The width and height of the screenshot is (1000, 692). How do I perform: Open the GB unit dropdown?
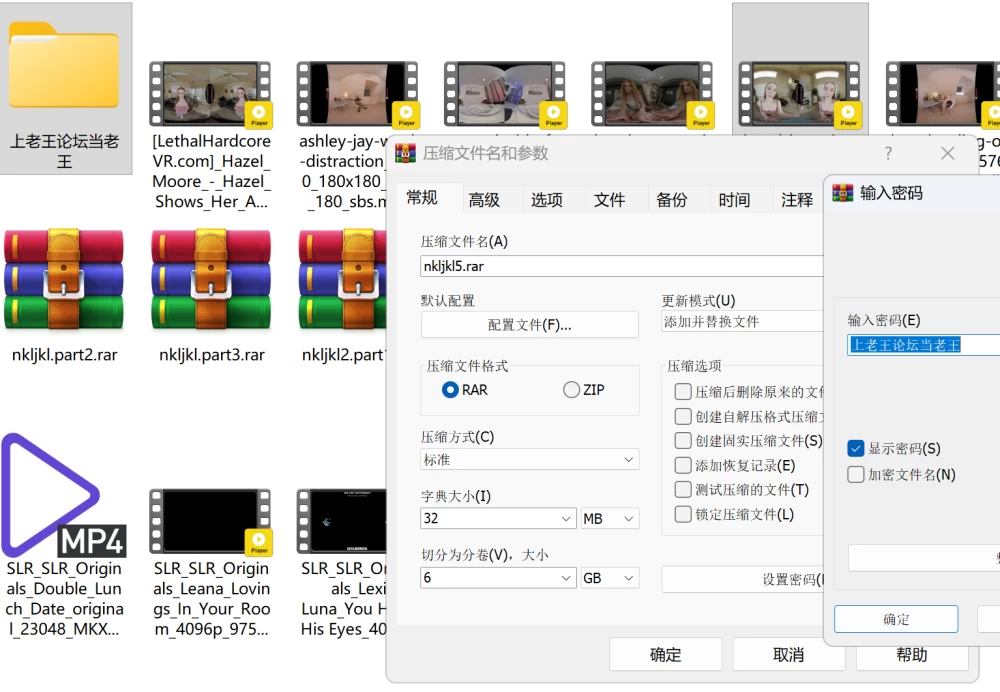click(x=609, y=578)
